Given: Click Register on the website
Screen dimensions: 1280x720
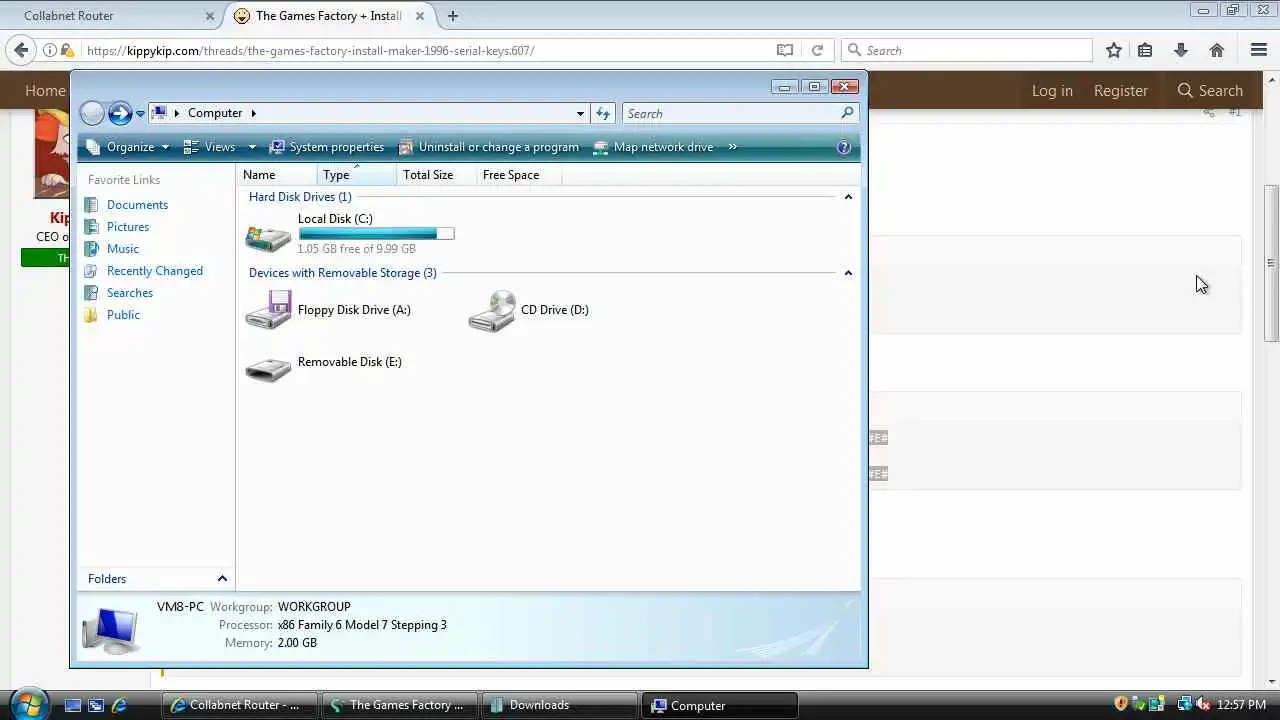Looking at the screenshot, I should (x=1120, y=91).
